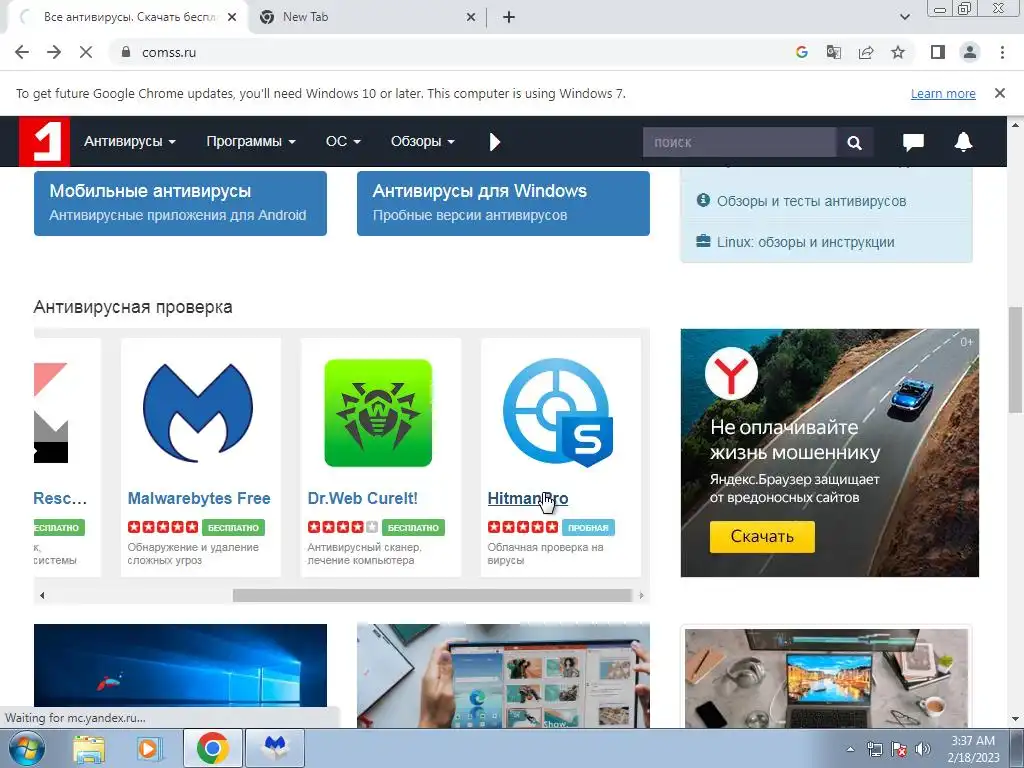
Task: Click the translate page icon
Action: 833,52
